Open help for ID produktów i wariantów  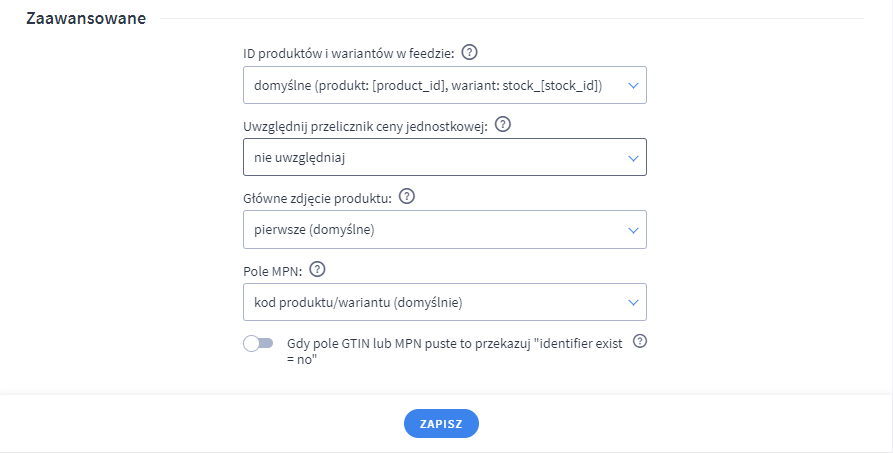click(471, 52)
